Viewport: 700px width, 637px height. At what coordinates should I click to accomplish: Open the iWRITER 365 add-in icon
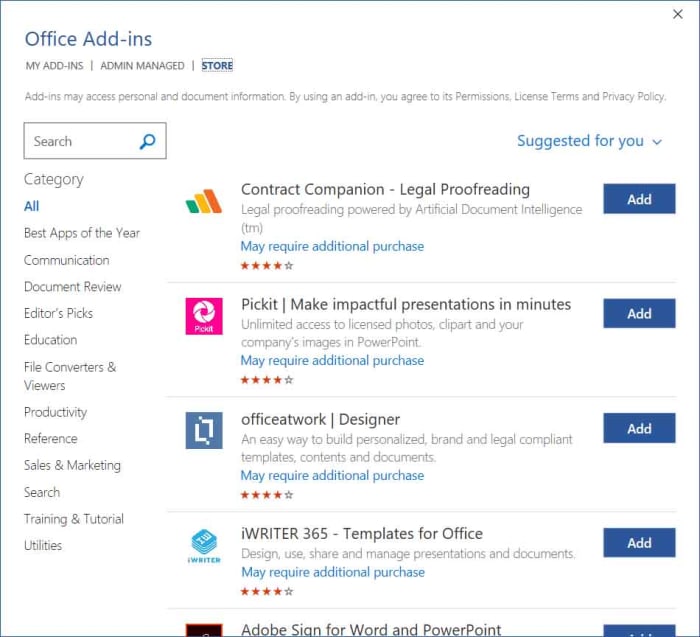click(x=204, y=545)
